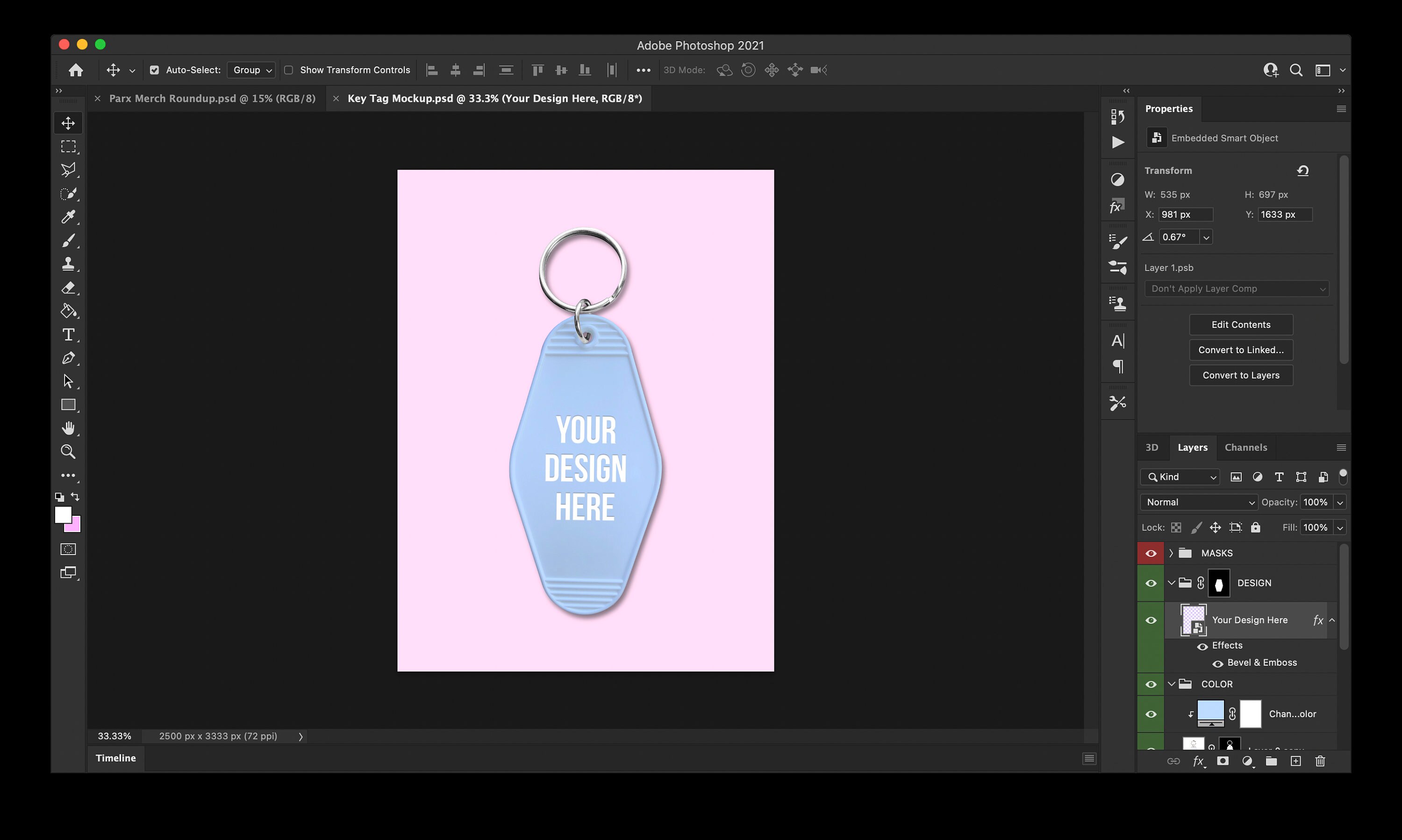Viewport: 1402px width, 840px height.
Task: Select the Zoom tool
Action: coord(68,451)
